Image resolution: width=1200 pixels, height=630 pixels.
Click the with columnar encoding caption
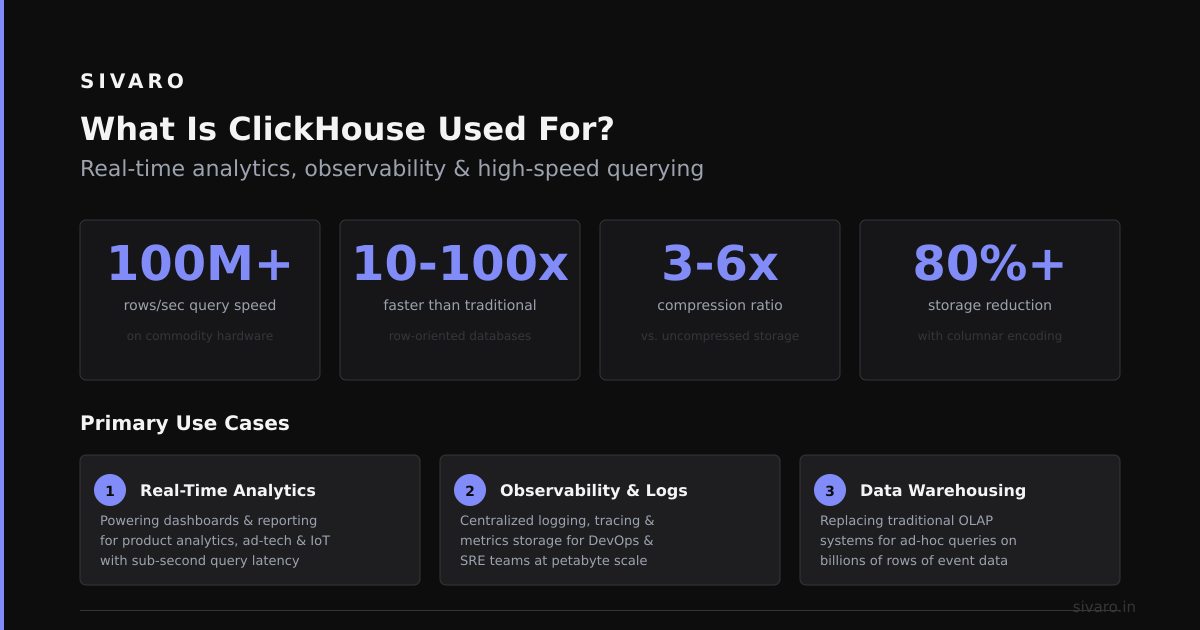(x=990, y=336)
